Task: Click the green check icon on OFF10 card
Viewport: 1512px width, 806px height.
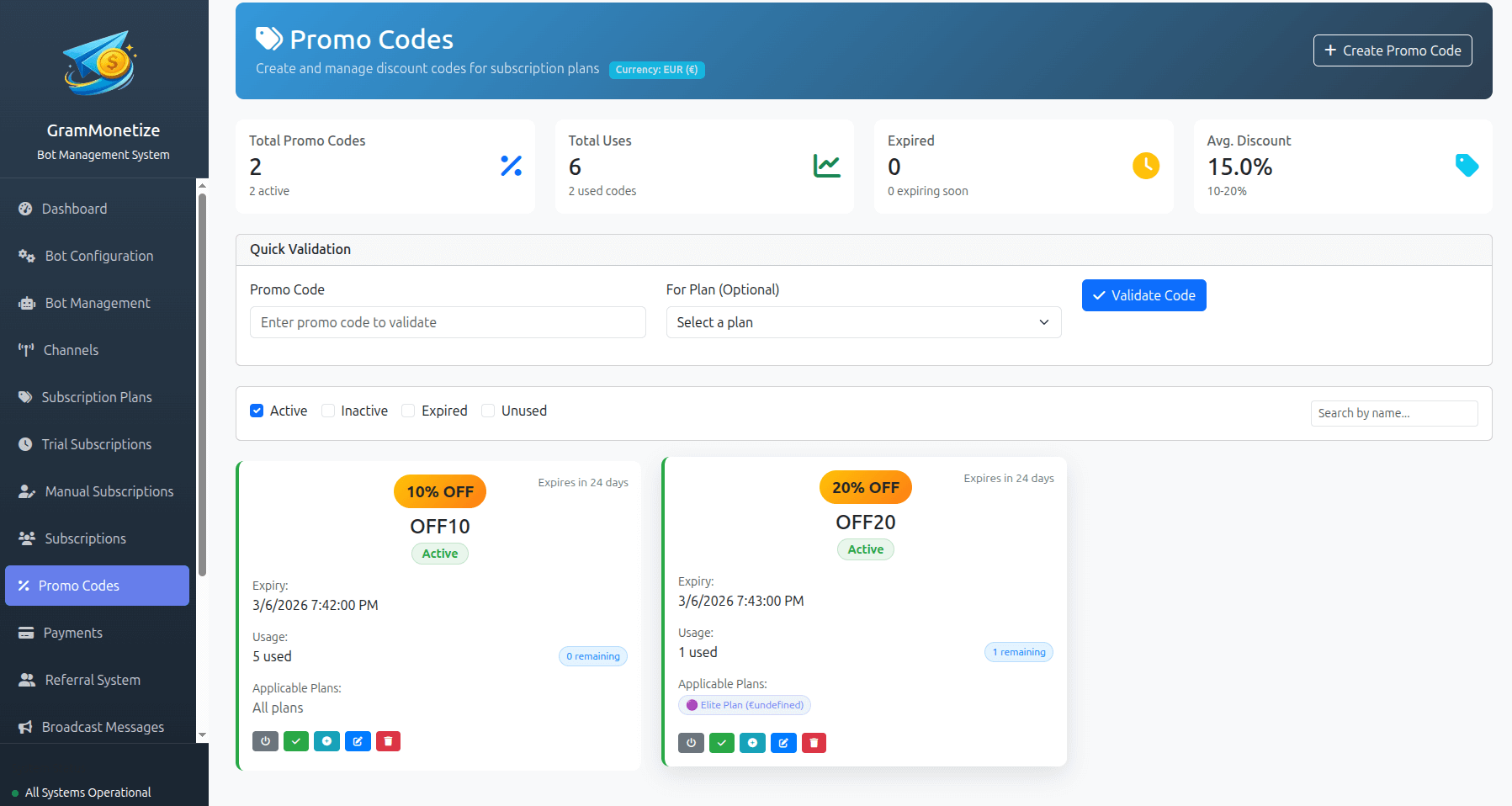Action: [296, 741]
